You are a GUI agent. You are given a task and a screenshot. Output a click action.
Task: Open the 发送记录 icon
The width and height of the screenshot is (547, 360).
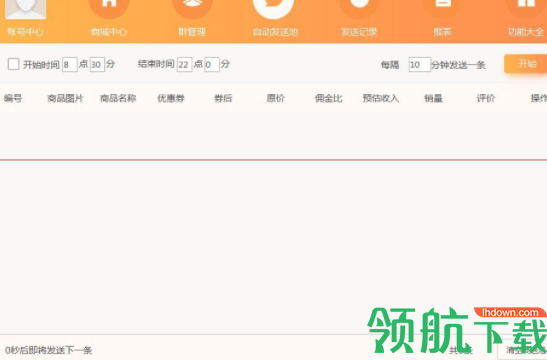(359, 8)
